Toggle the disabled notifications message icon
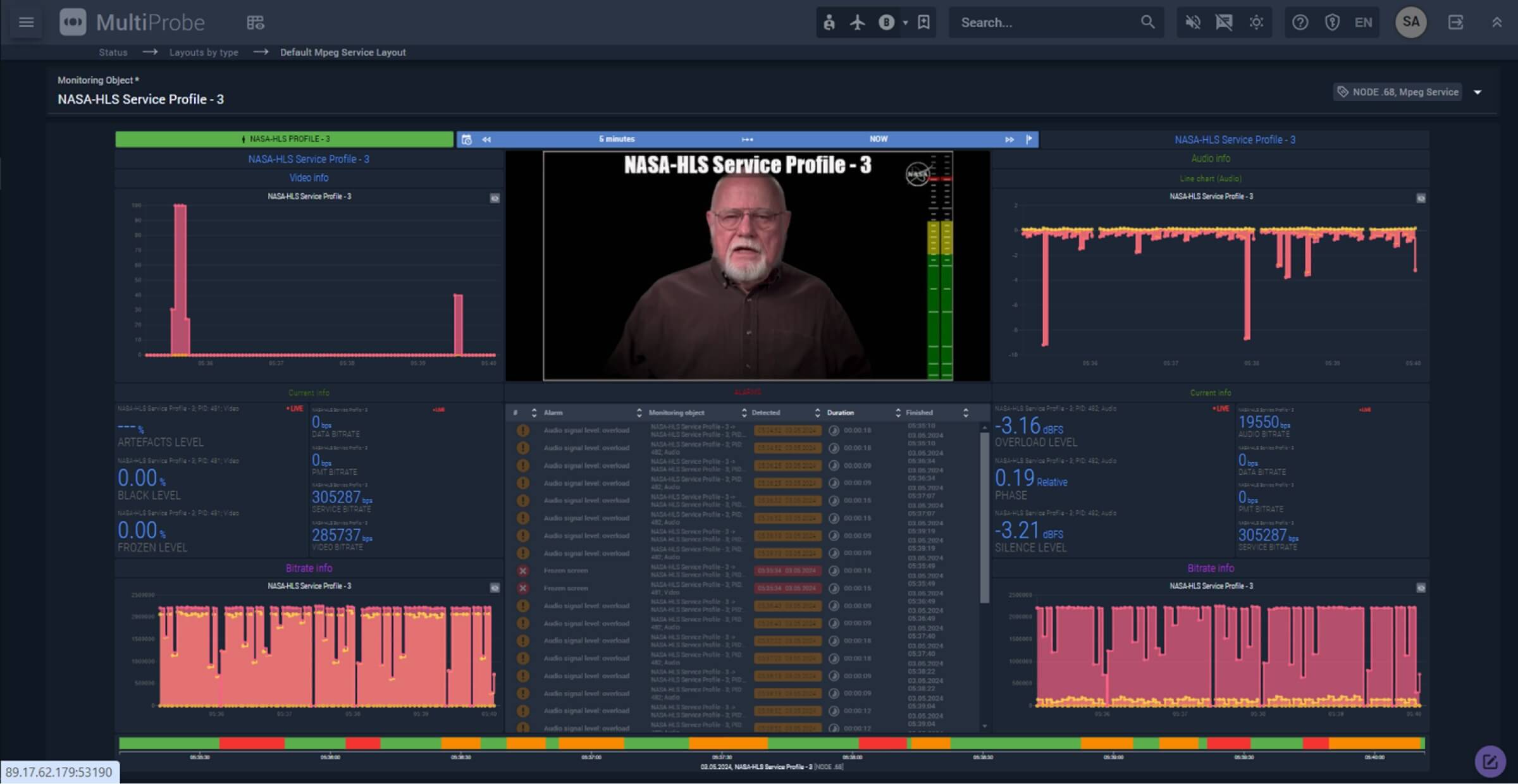 1224,23
